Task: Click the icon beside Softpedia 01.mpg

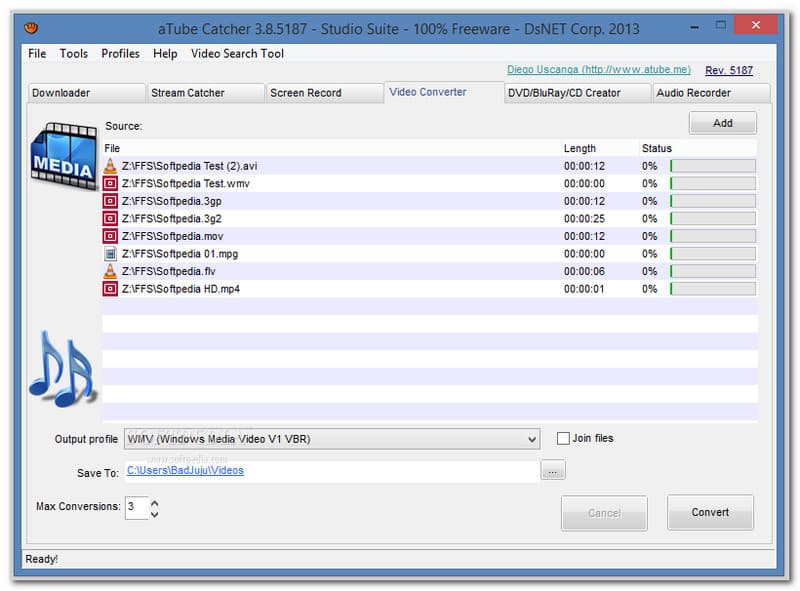Action: (110, 254)
